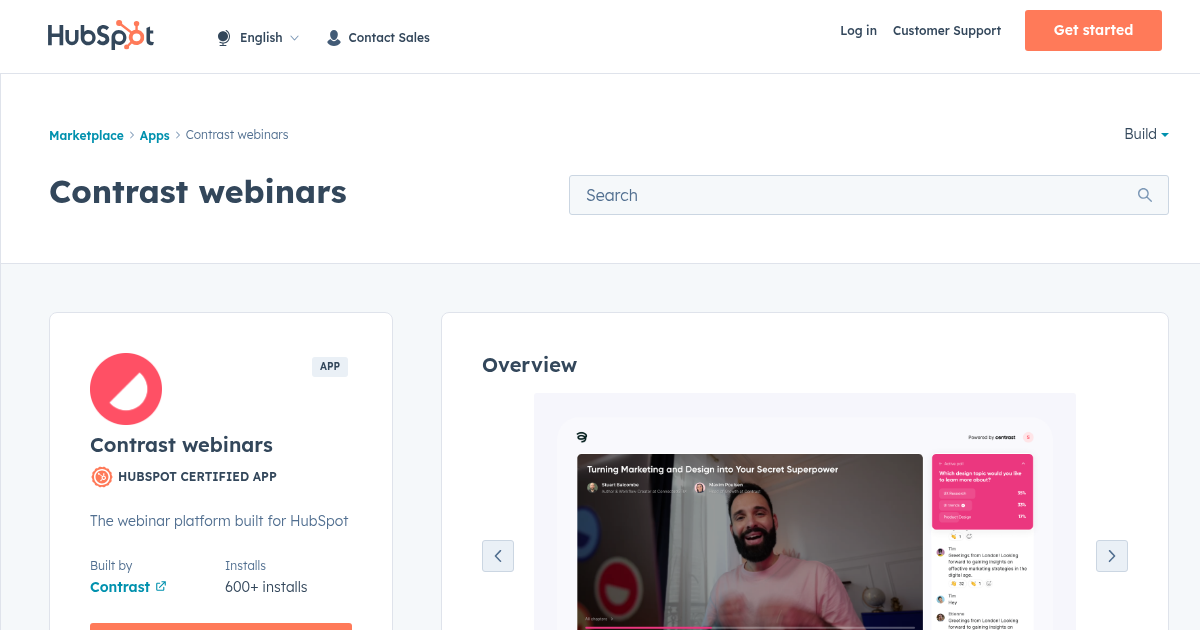Screen dimensions: 1200x630
Task: Open the Marketplace breadcrumb page
Action: [86, 135]
